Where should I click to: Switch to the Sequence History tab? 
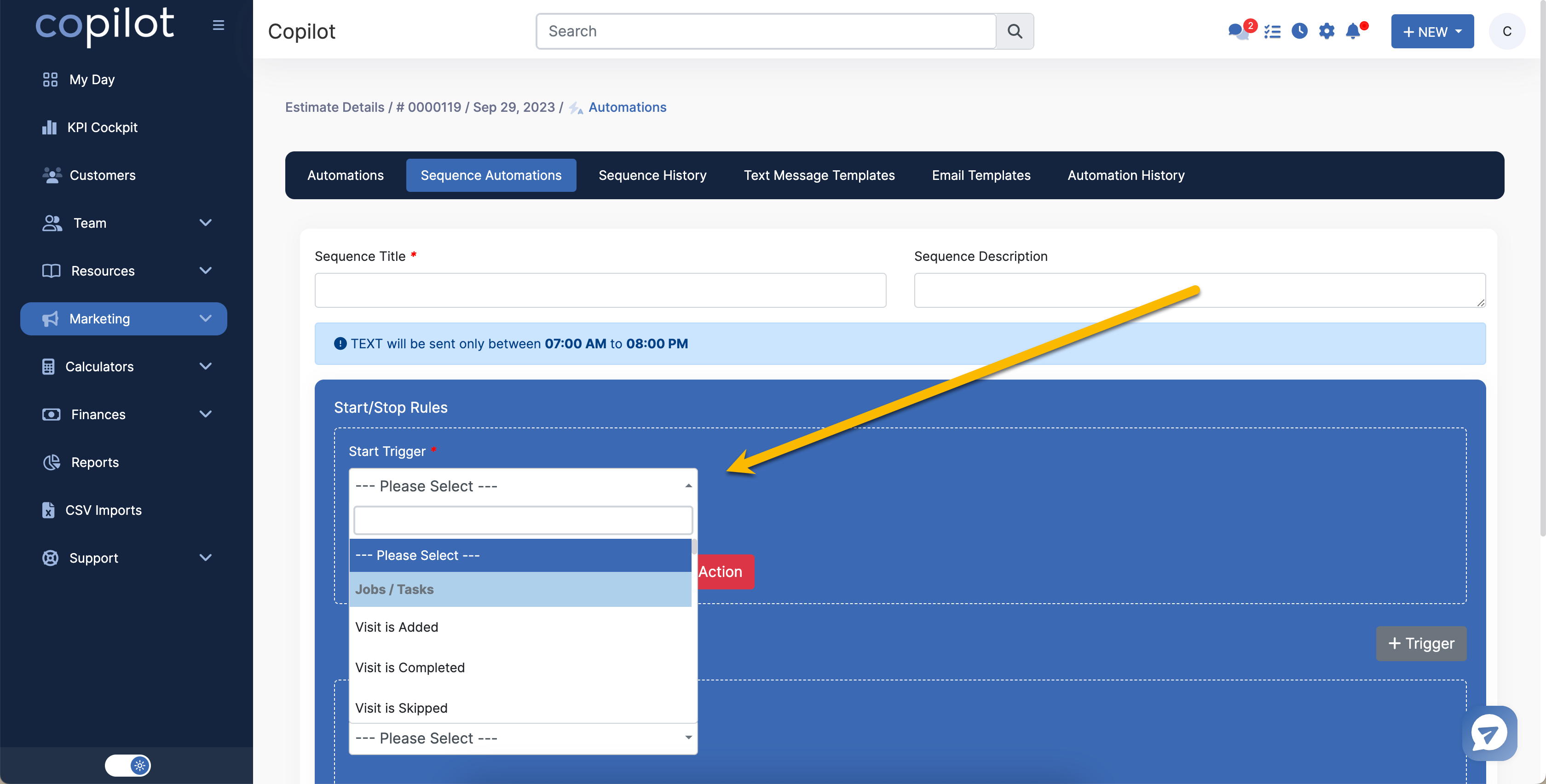pyautogui.click(x=652, y=175)
